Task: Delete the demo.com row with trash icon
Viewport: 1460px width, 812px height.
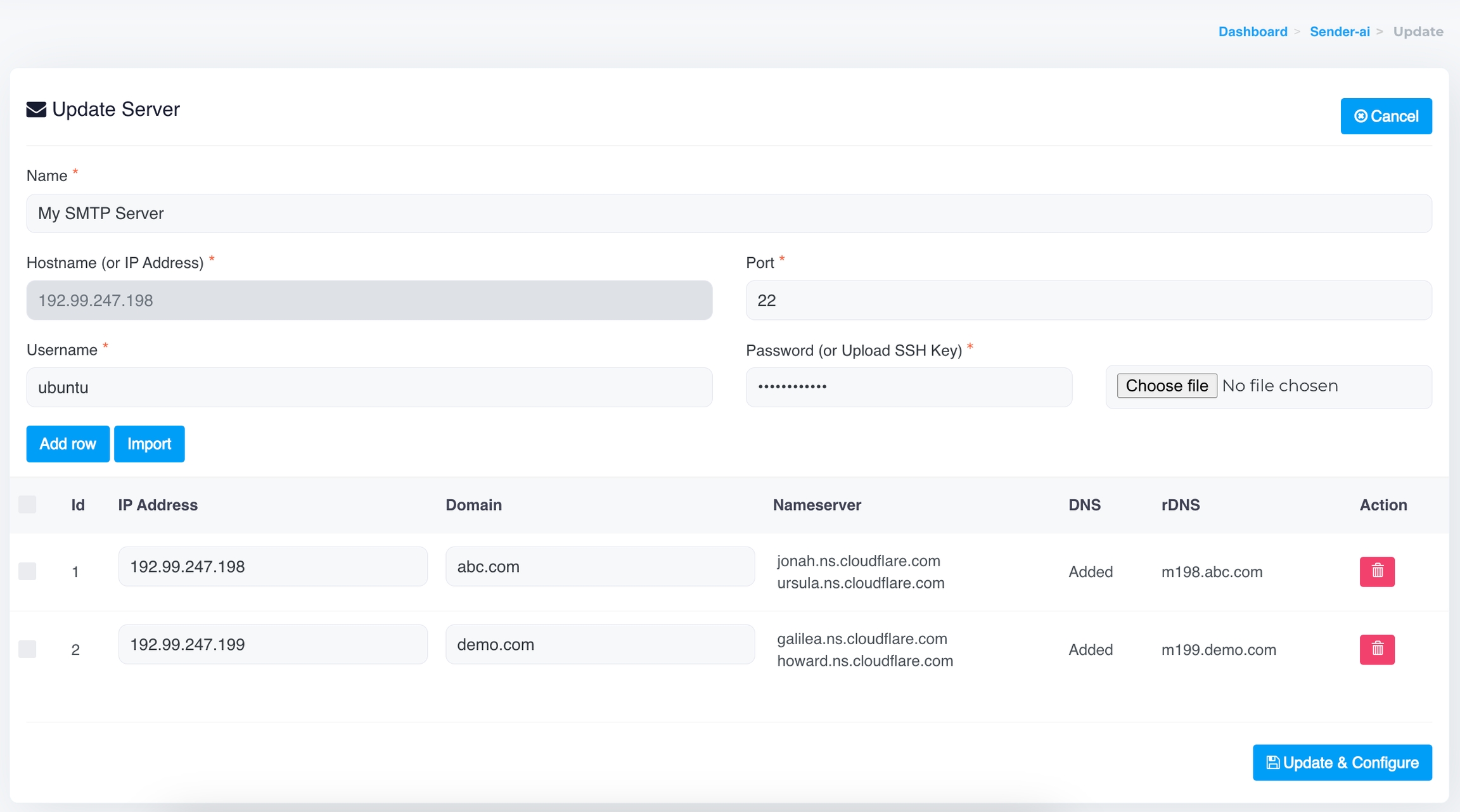Action: (1376, 649)
